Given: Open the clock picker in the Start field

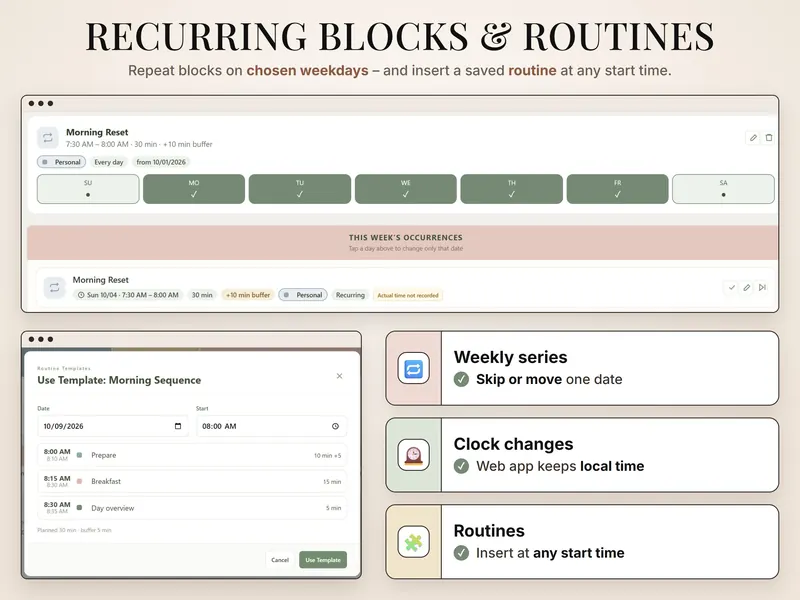Looking at the screenshot, I should point(335,426).
